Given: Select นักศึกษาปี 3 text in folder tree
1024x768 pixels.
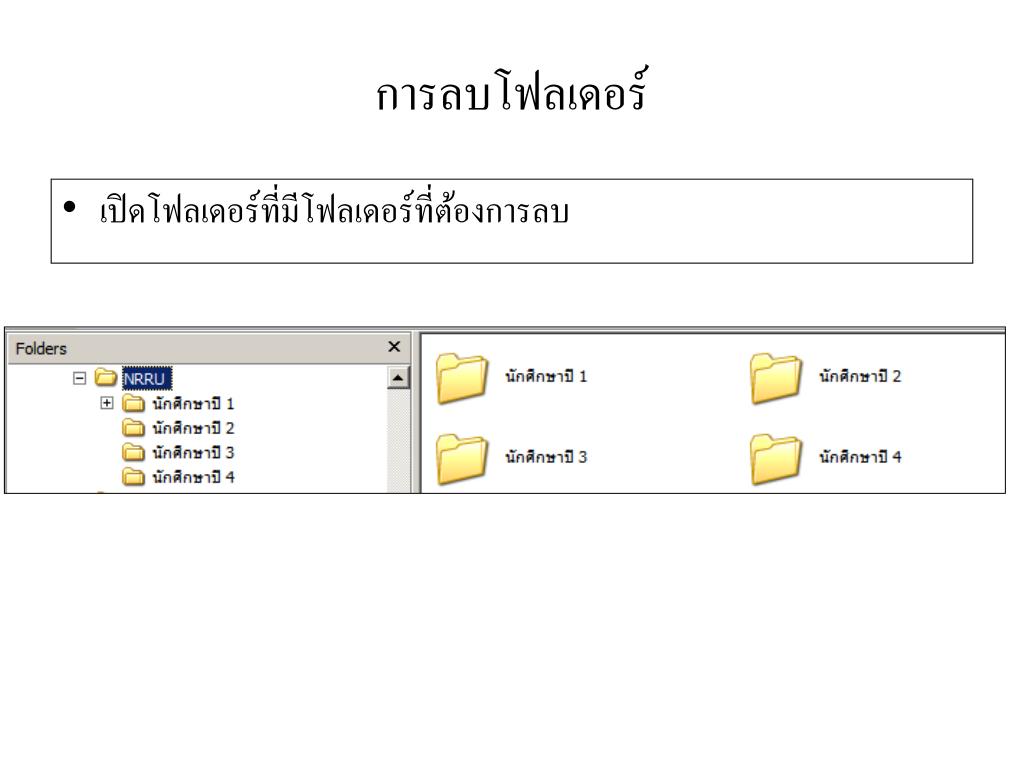Looking at the screenshot, I should point(193,453).
